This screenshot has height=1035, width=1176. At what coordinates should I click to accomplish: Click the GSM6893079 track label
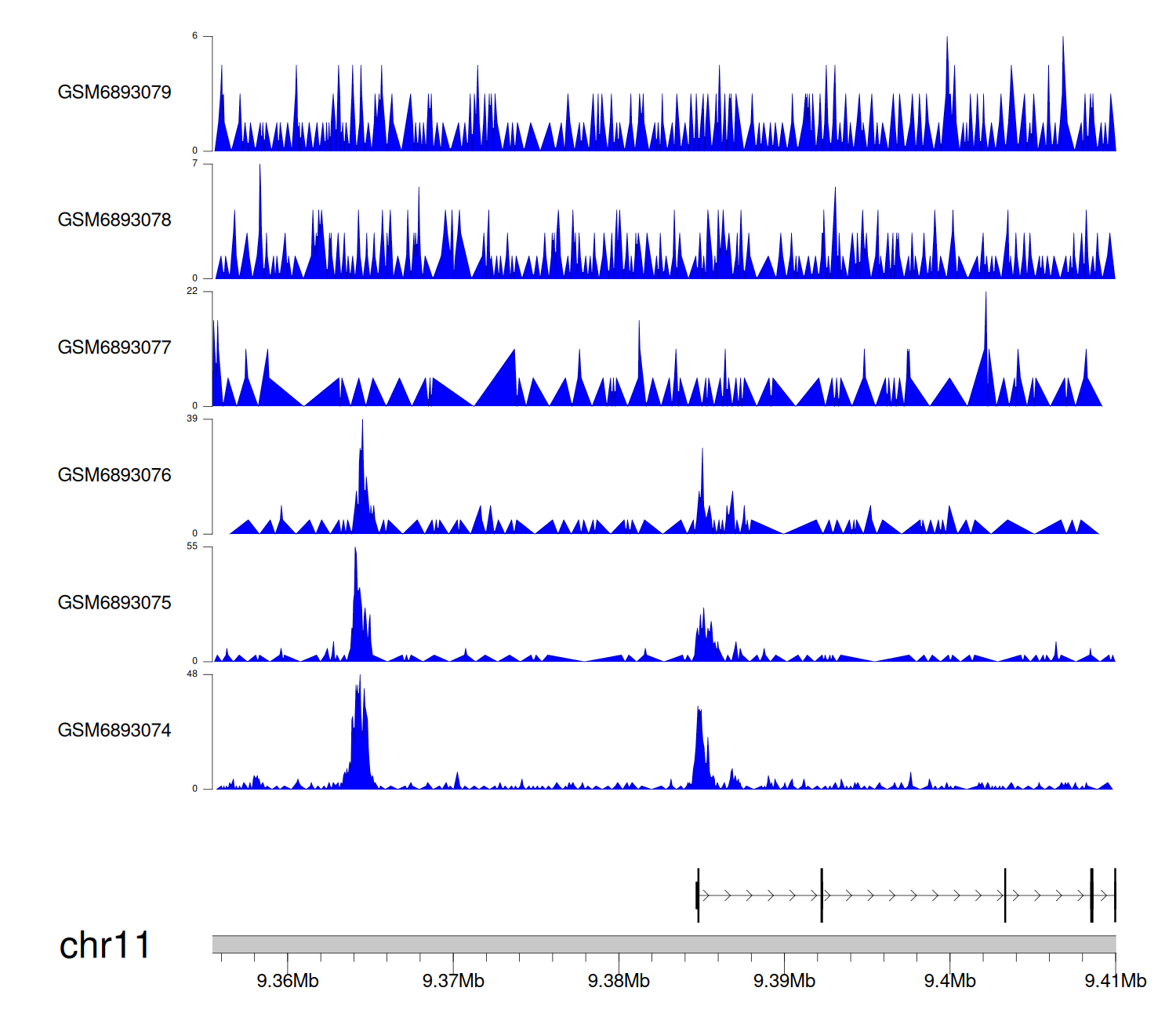point(114,93)
